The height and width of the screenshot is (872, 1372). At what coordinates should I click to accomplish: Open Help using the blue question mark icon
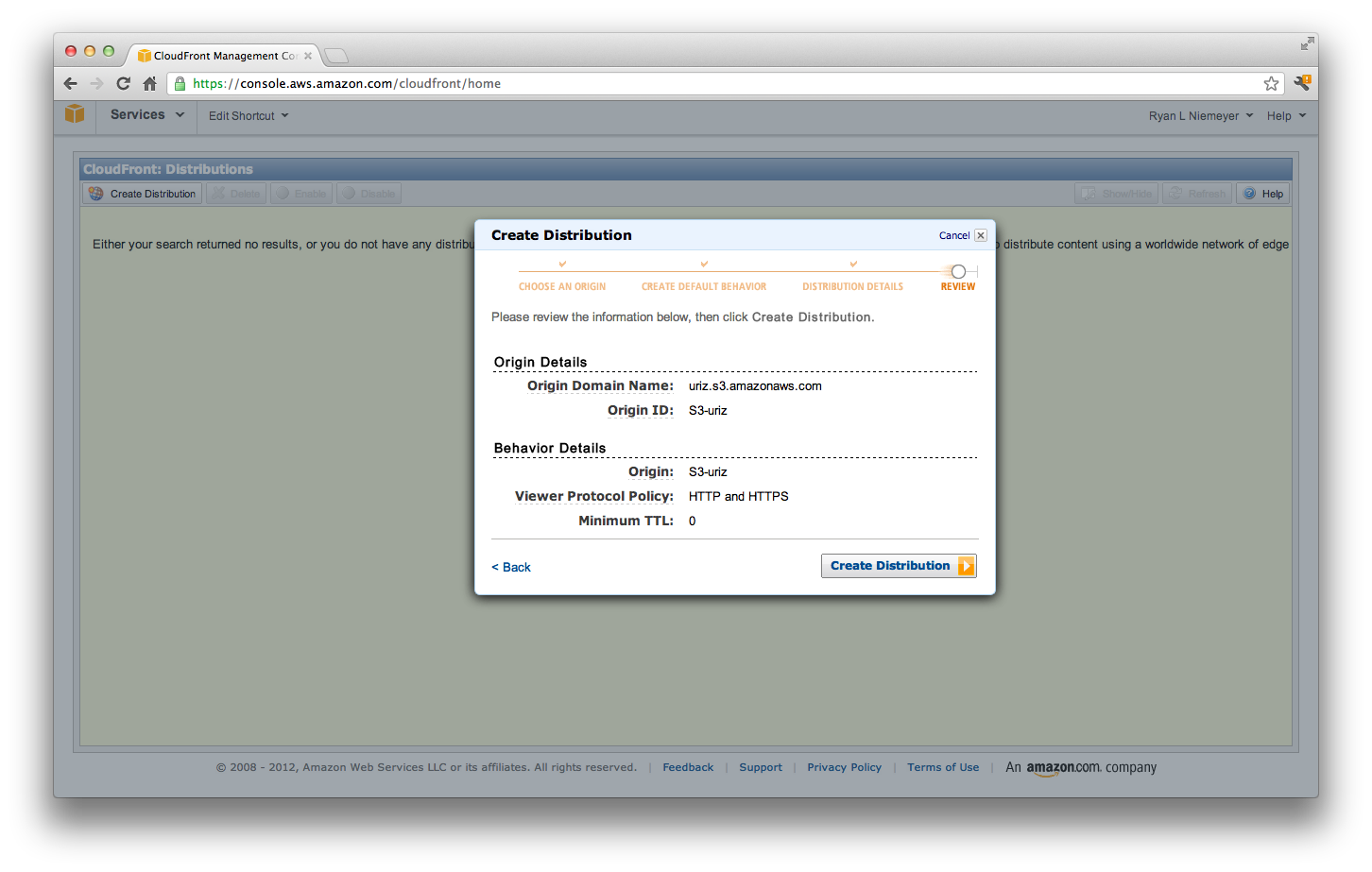1247,193
